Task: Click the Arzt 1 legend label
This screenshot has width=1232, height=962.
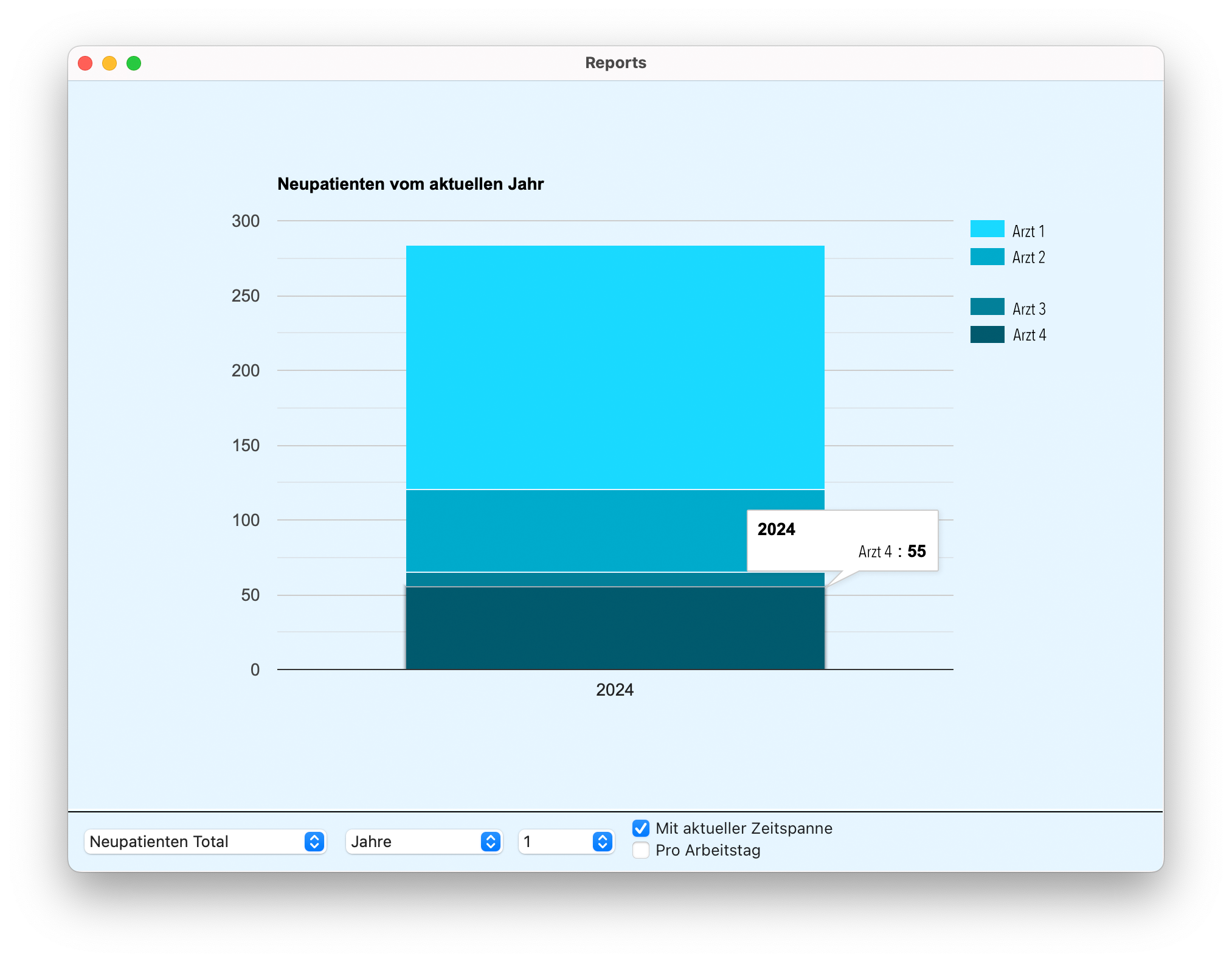Action: pyautogui.click(x=1028, y=232)
